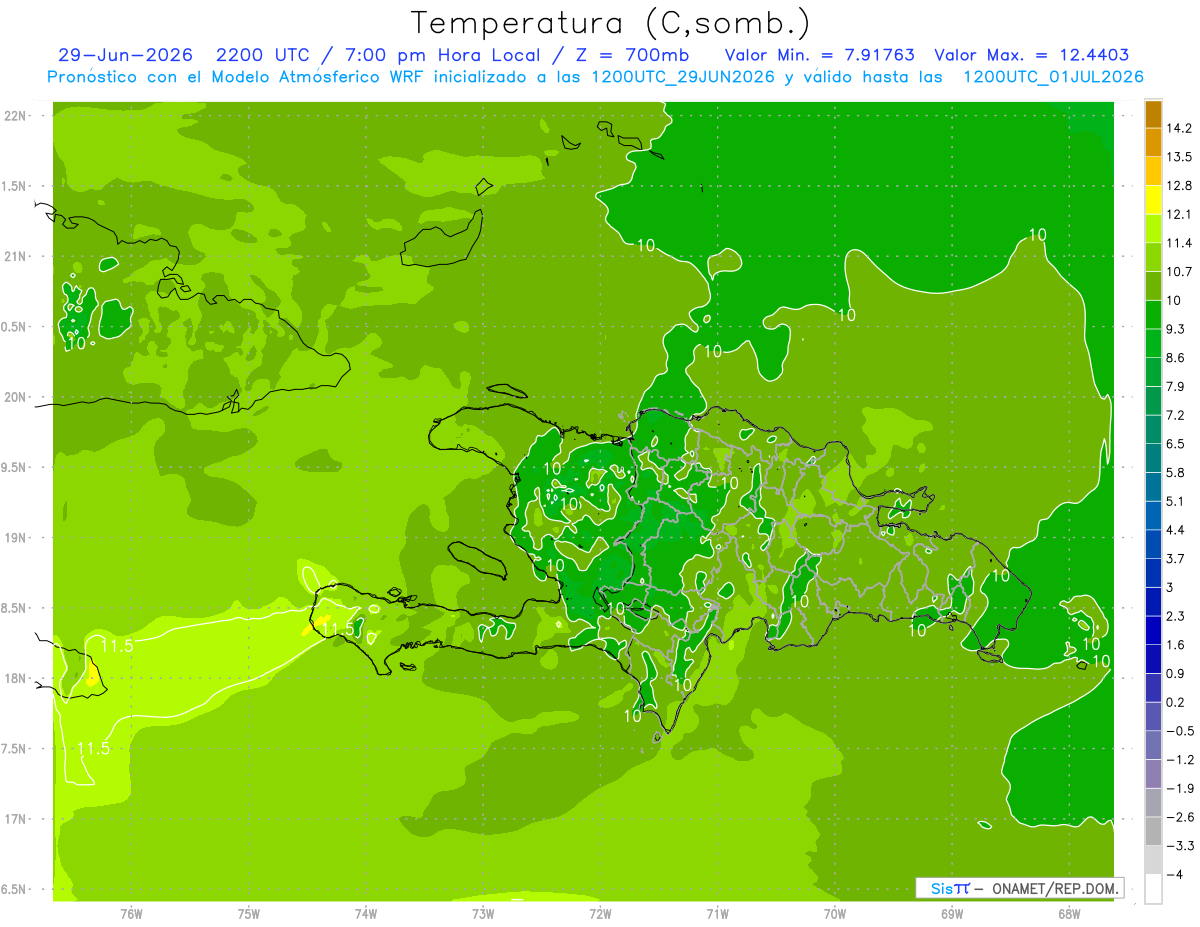Click the '72W' longitude axis label
Image resolution: width=1200 pixels, height=927 pixels.
[600, 914]
